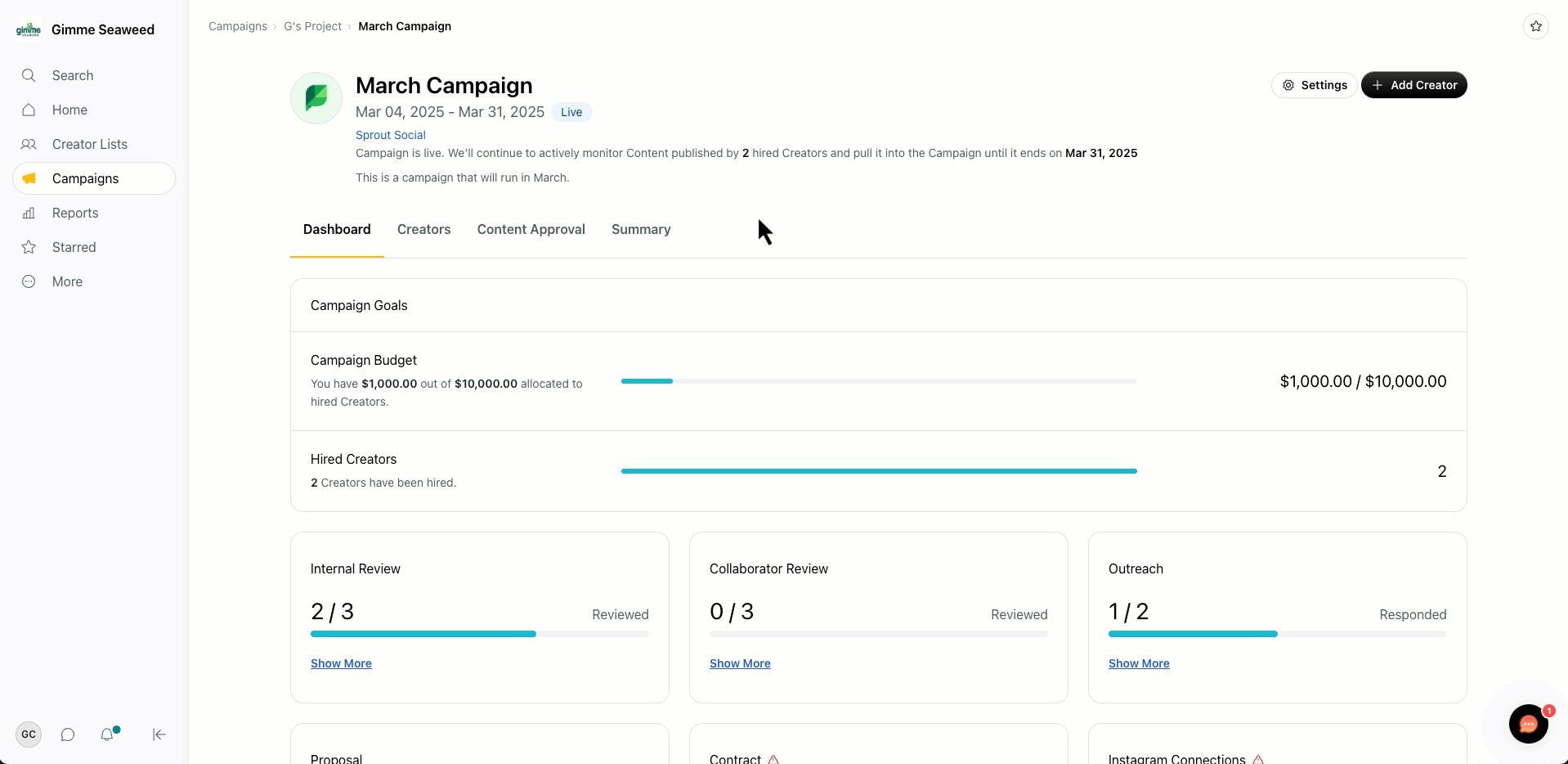This screenshot has height=764, width=1568.
Task: Click the More ellipsis icon in sidebar
Action: point(29,281)
